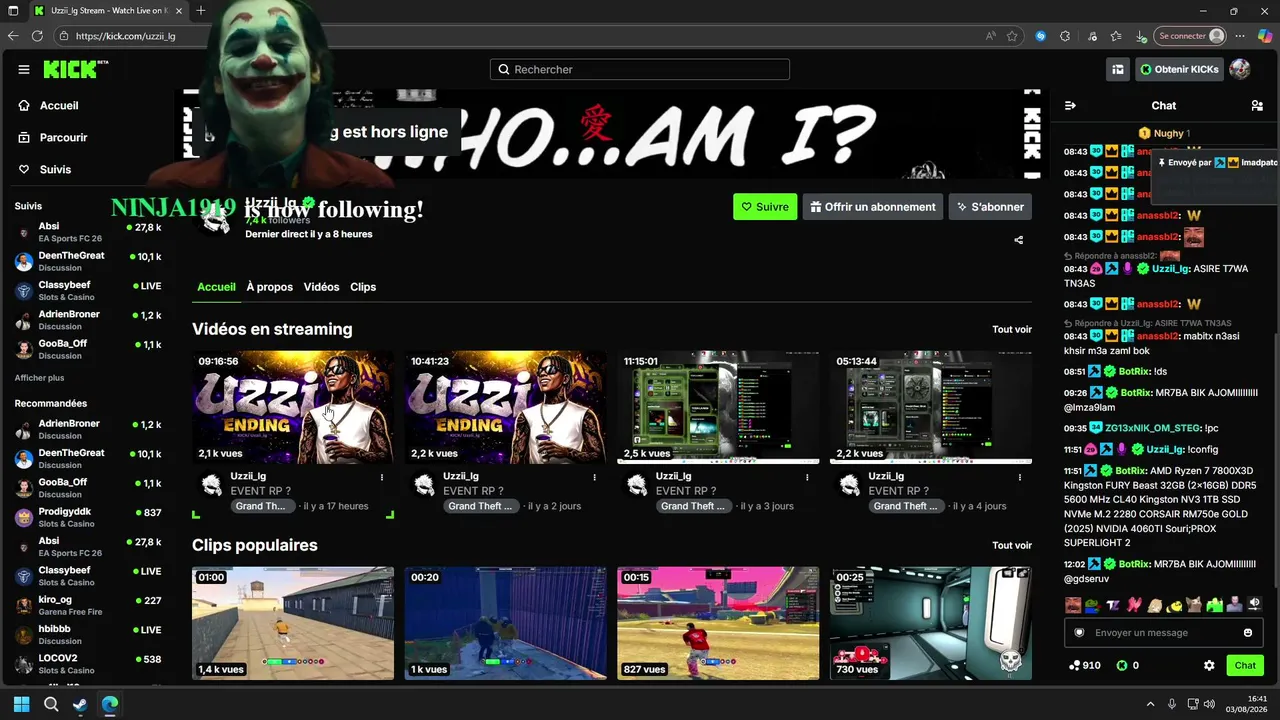Add page to favorites star icon
The width and height of the screenshot is (1280, 720).
1012,36
